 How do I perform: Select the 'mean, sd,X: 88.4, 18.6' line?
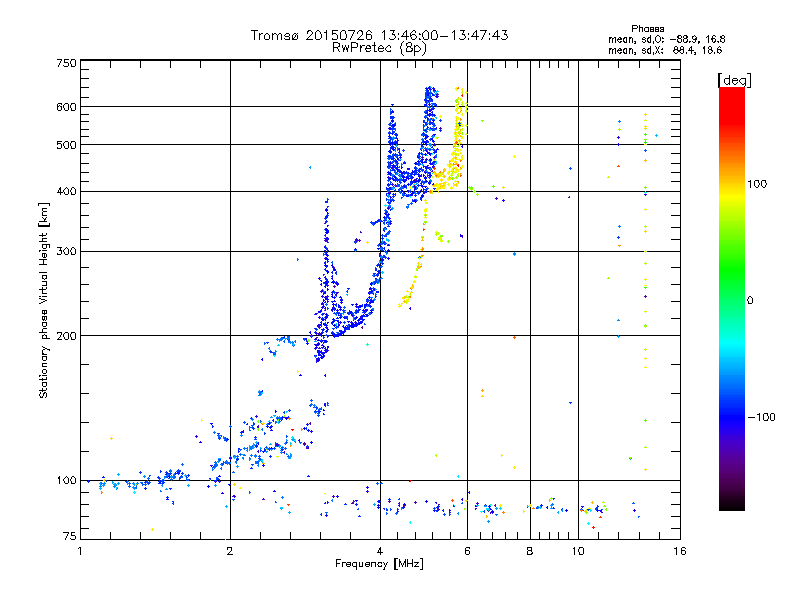coord(665,50)
